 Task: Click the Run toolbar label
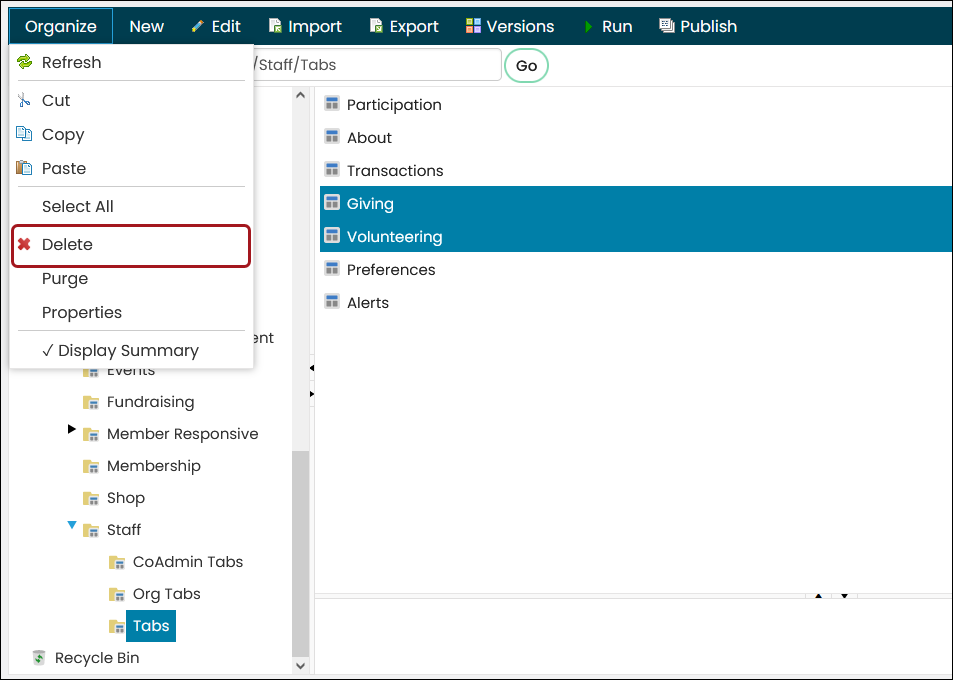[x=617, y=26]
